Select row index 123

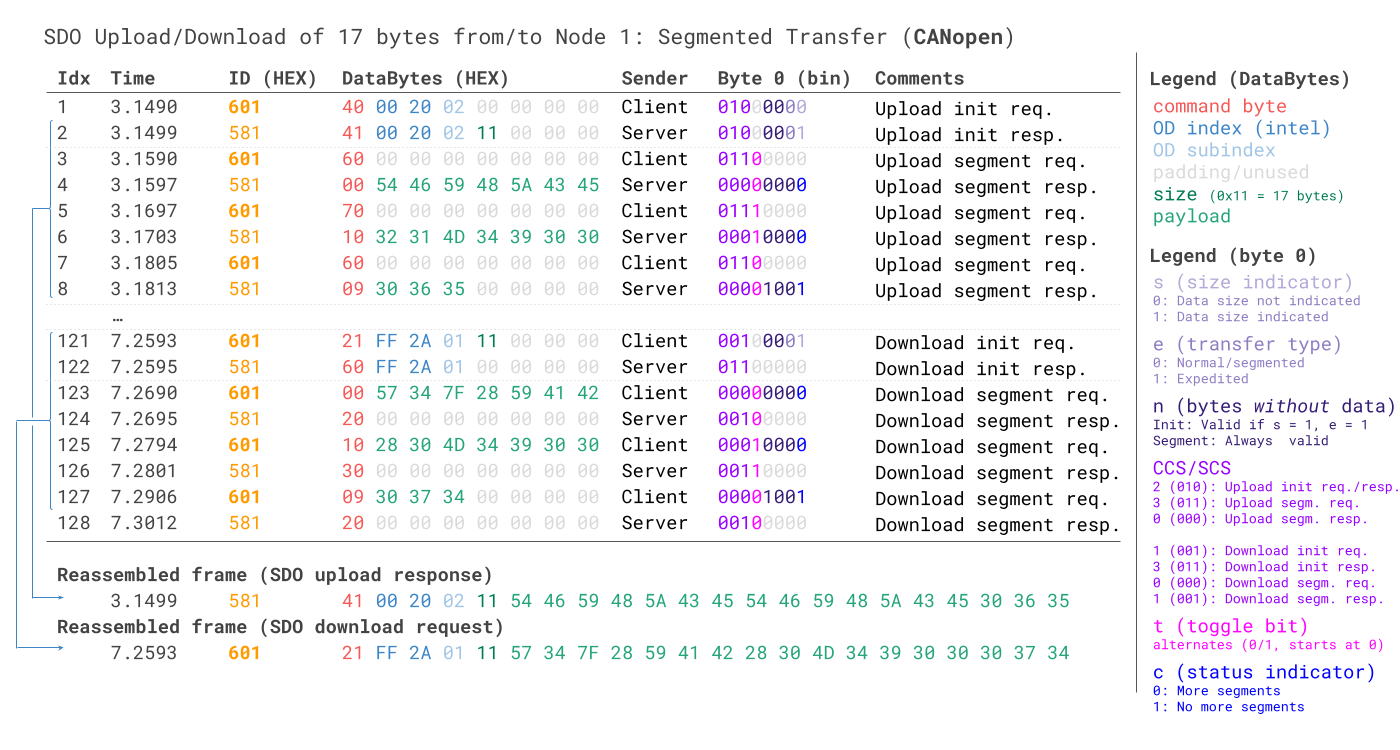point(73,393)
